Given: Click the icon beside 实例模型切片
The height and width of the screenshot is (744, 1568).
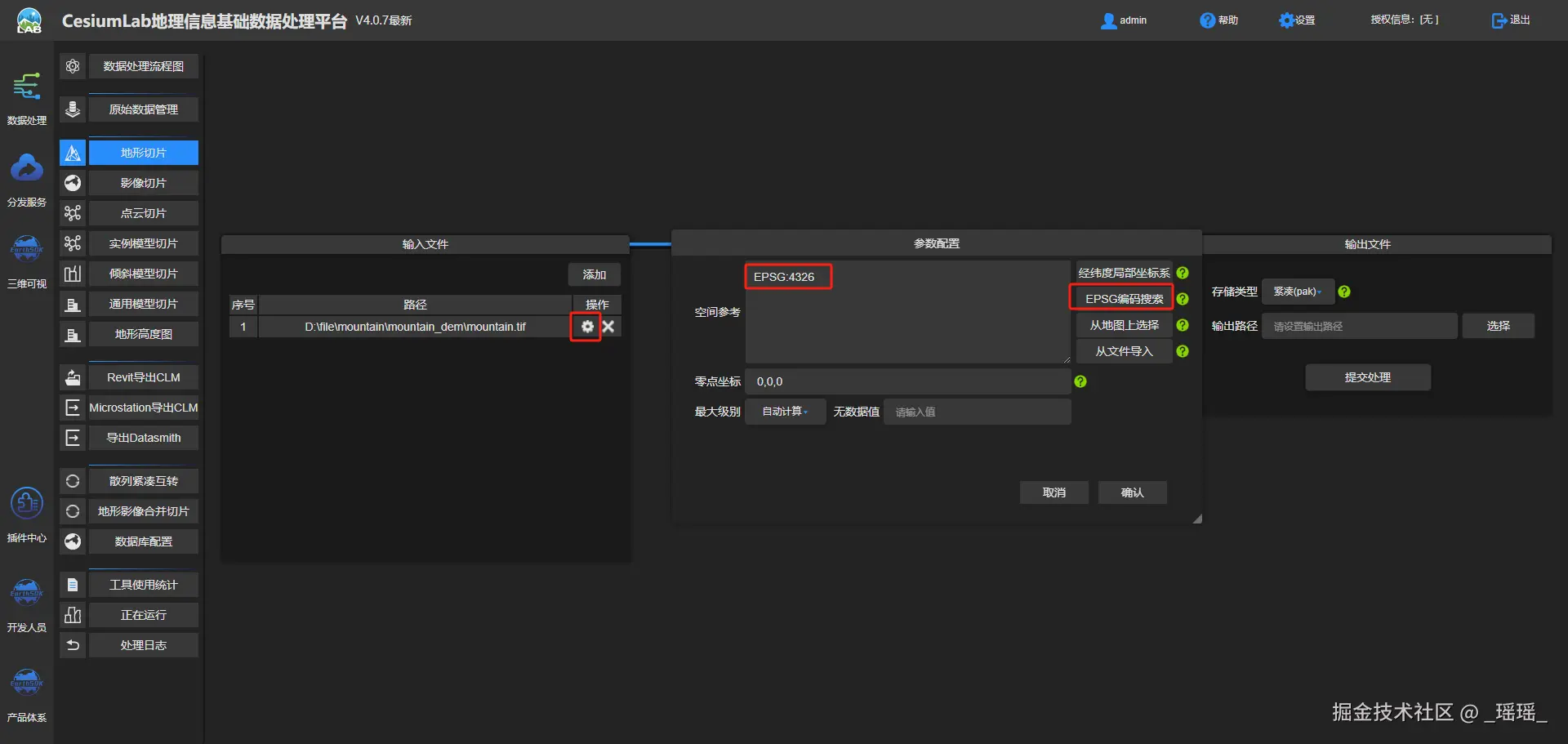Looking at the screenshot, I should (73, 243).
